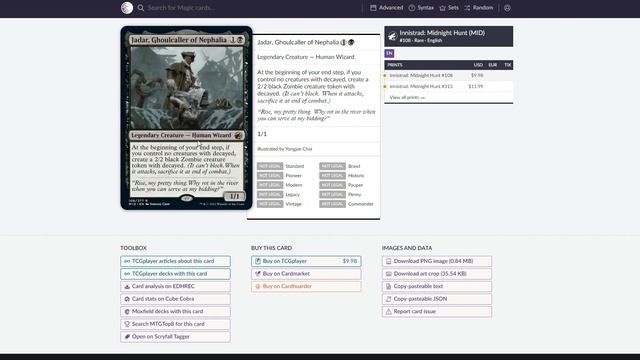
Task: Download PNG image
Action: click(437, 261)
